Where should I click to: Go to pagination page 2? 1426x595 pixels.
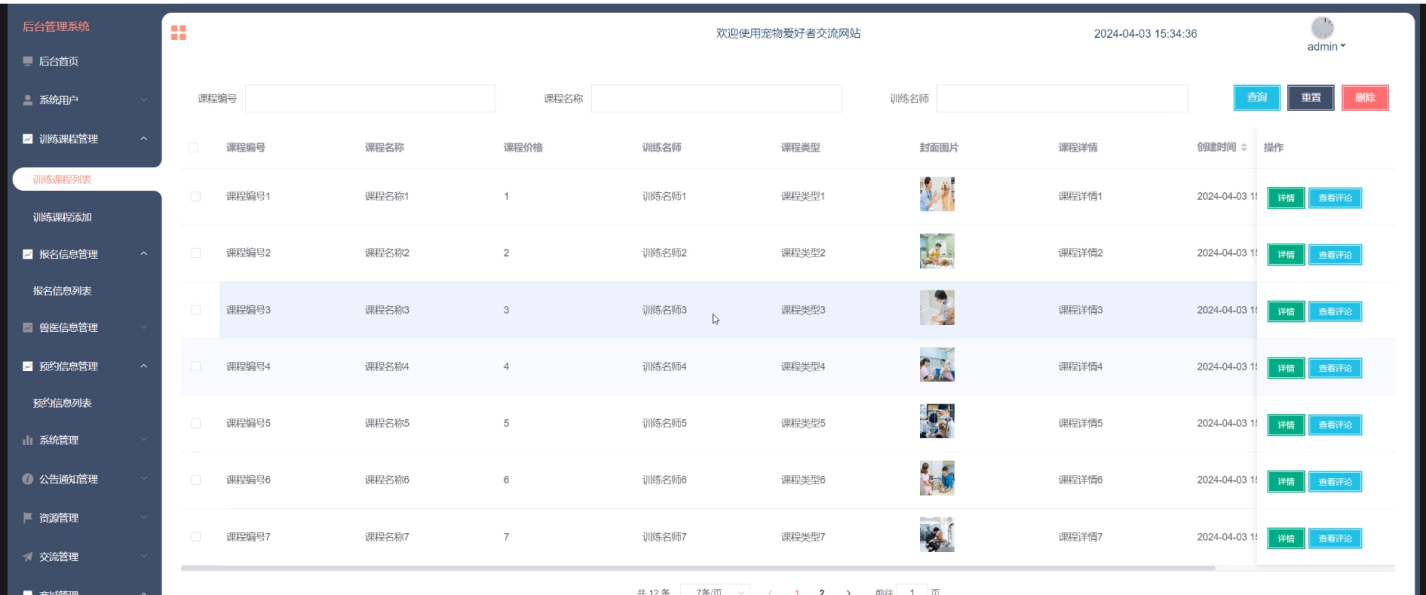tap(822, 591)
